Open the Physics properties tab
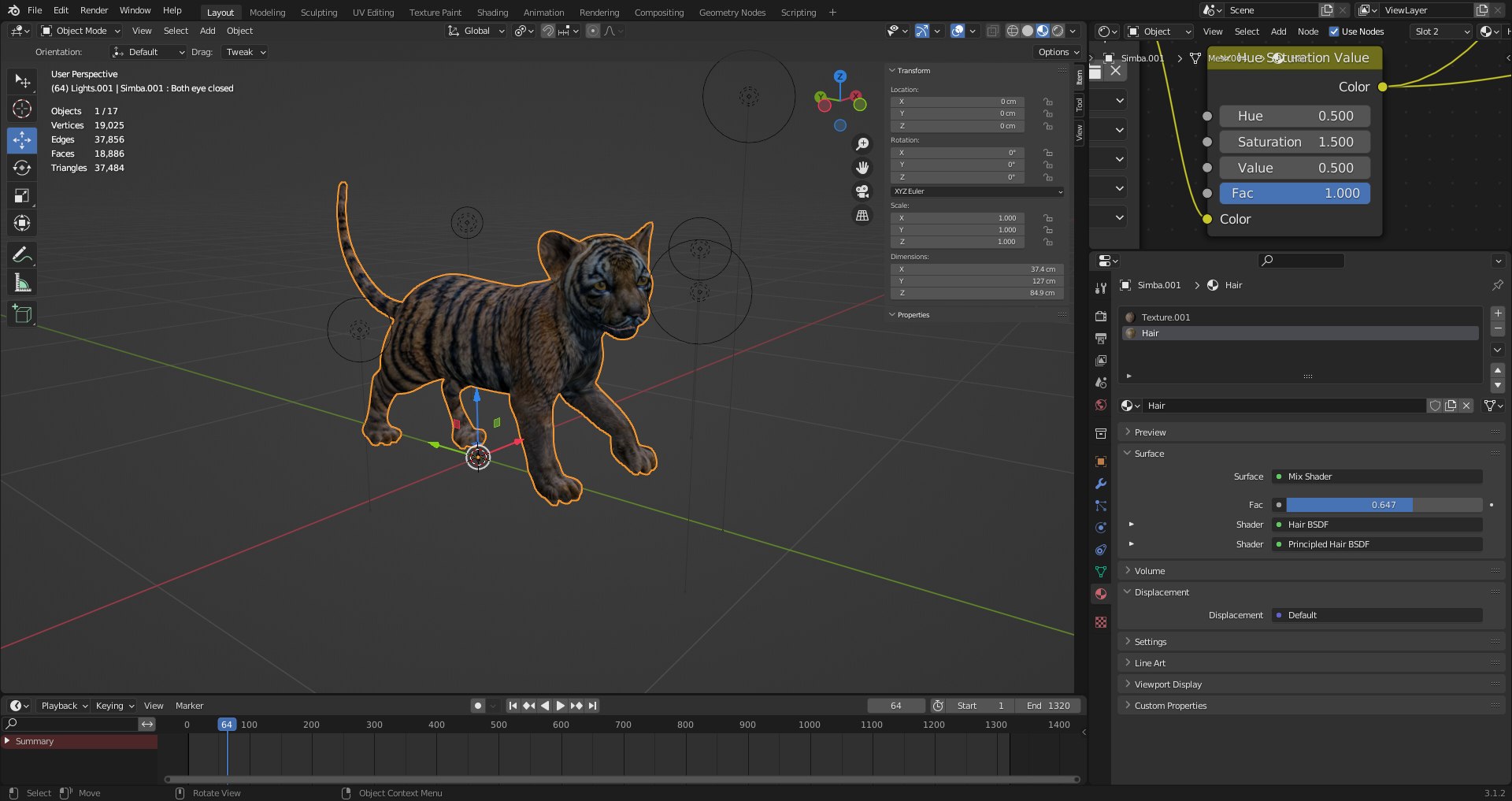Viewport: 1512px width, 801px height. [1101, 528]
